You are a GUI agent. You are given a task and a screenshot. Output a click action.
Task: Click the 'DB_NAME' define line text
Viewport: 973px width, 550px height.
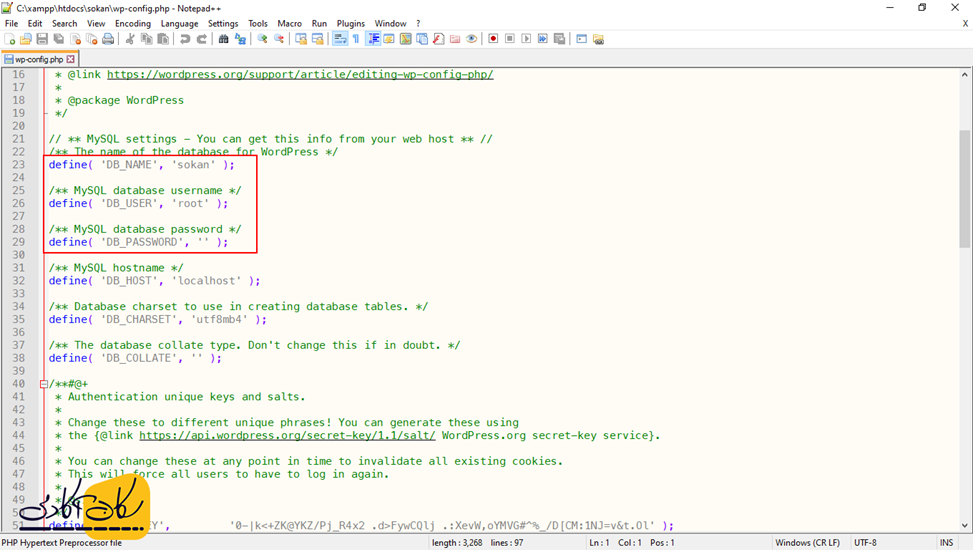coord(141,165)
